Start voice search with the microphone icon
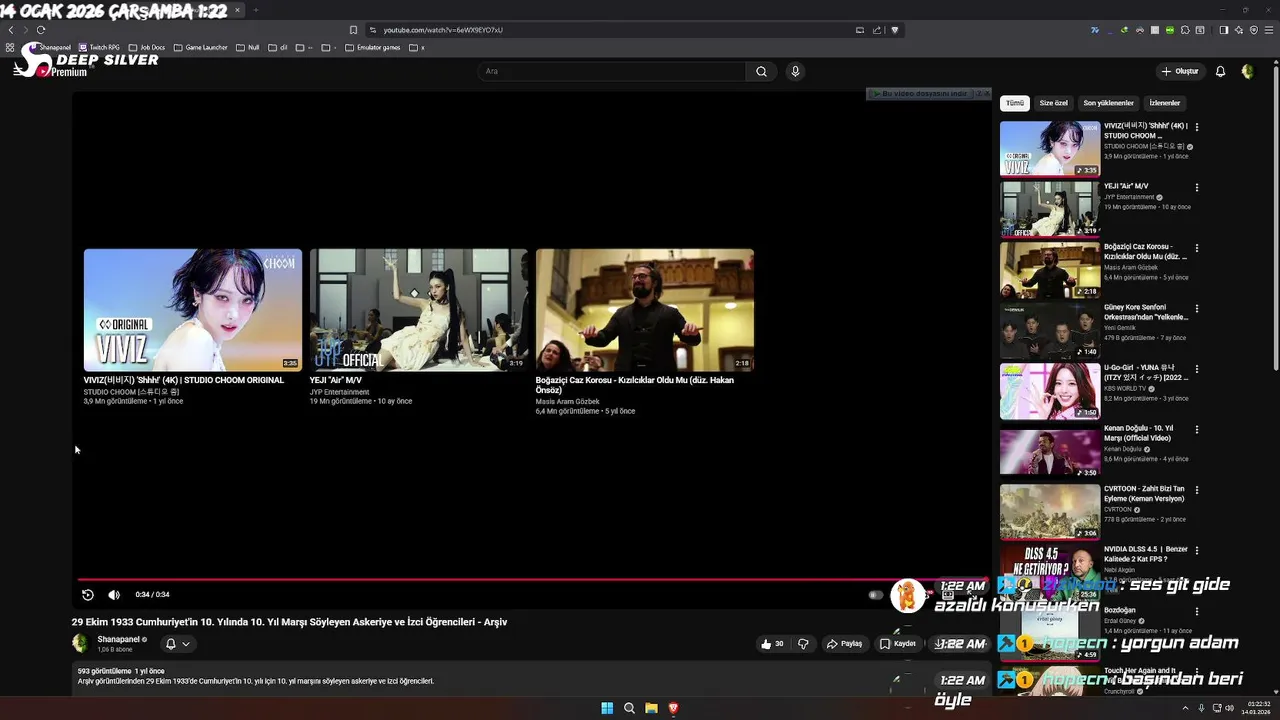 click(x=795, y=71)
